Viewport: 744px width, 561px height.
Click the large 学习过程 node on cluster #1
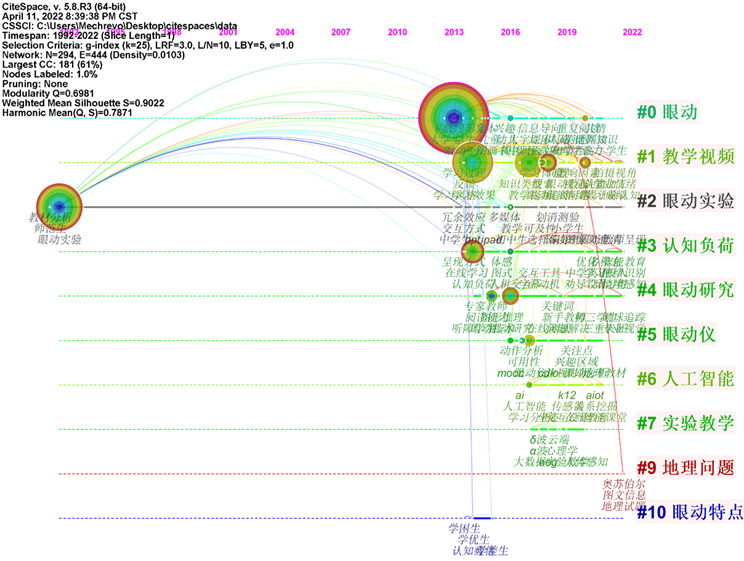(x=472, y=163)
